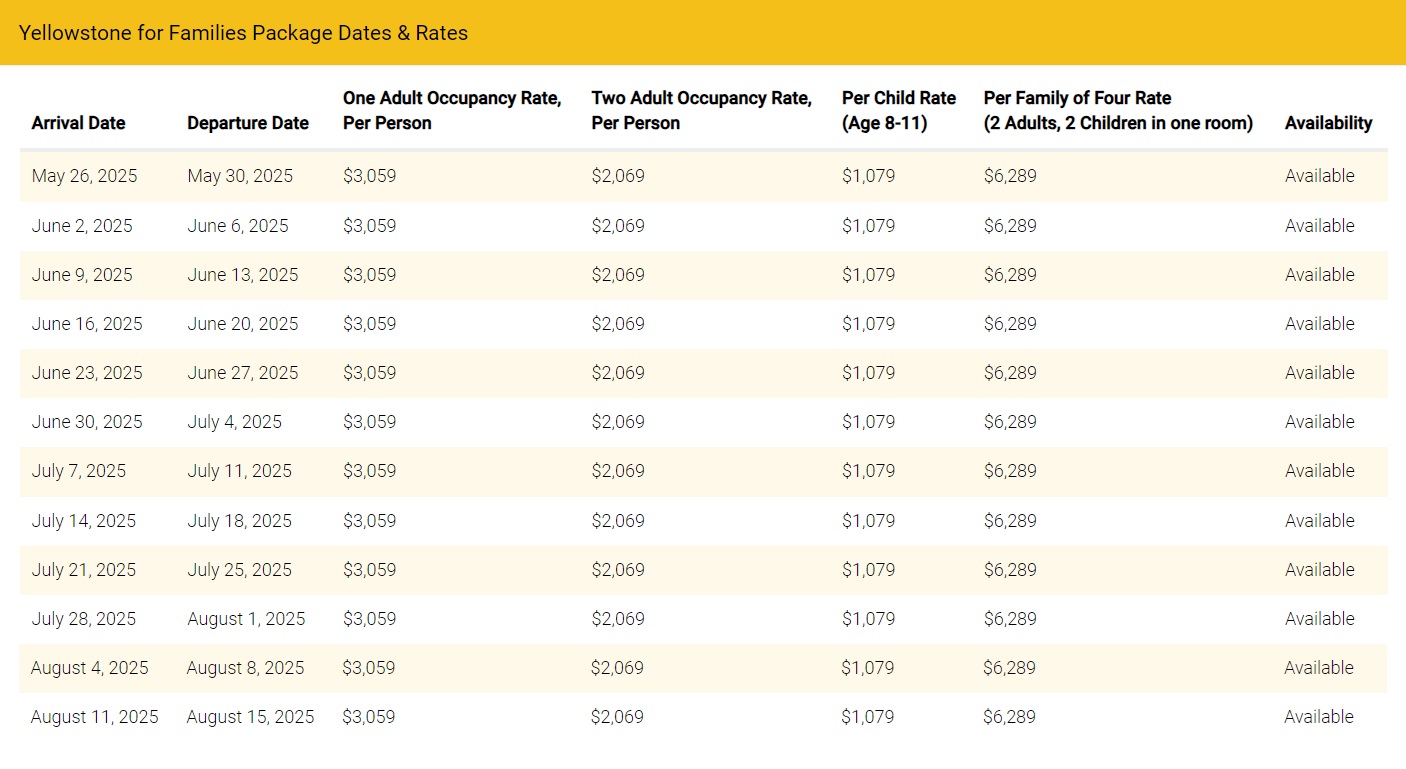Select departure date August 8, 2025
Viewport: 1406px width, 769px height.
coord(245,668)
